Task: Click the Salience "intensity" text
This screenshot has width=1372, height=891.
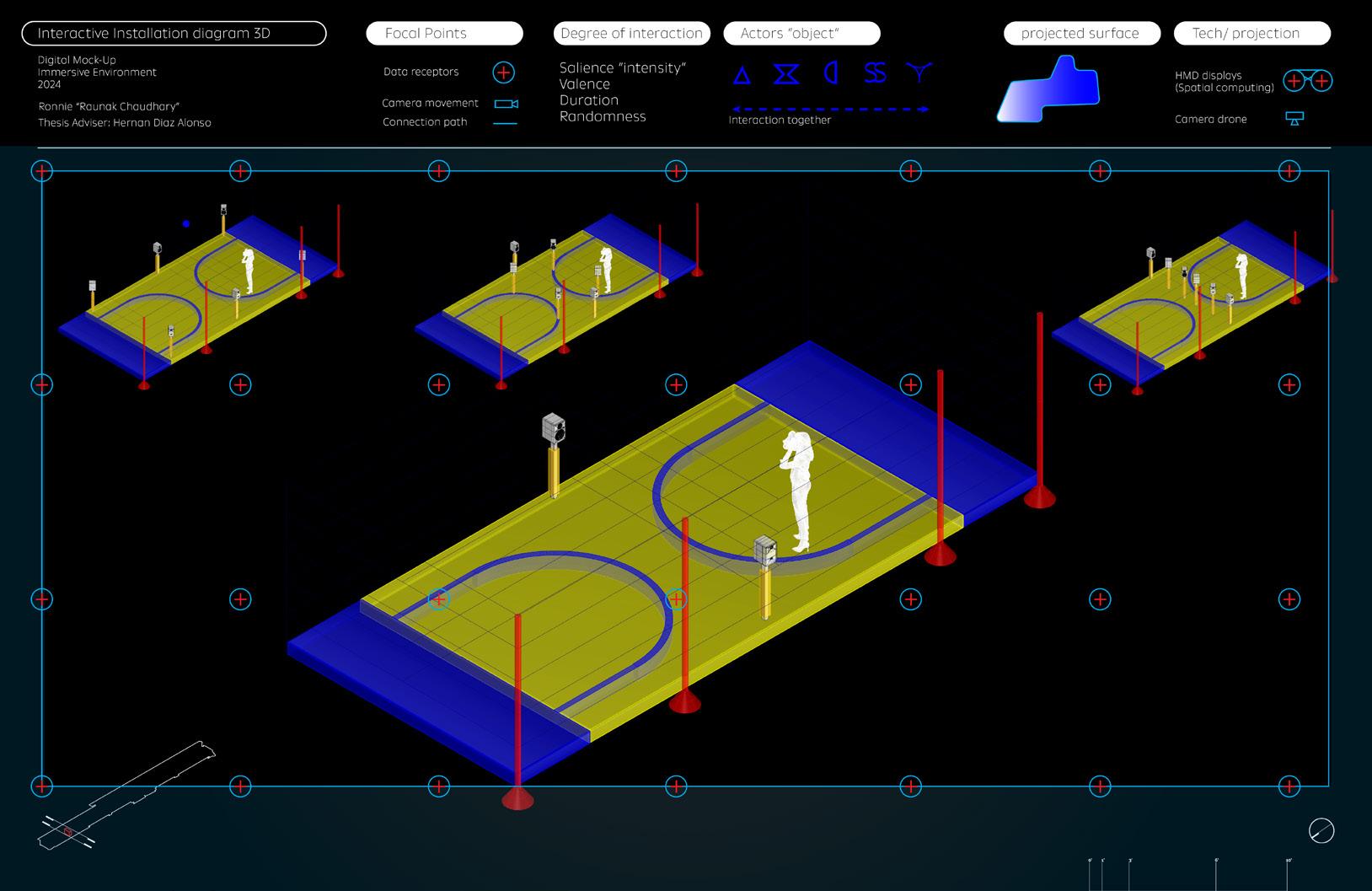Action: click(x=623, y=68)
